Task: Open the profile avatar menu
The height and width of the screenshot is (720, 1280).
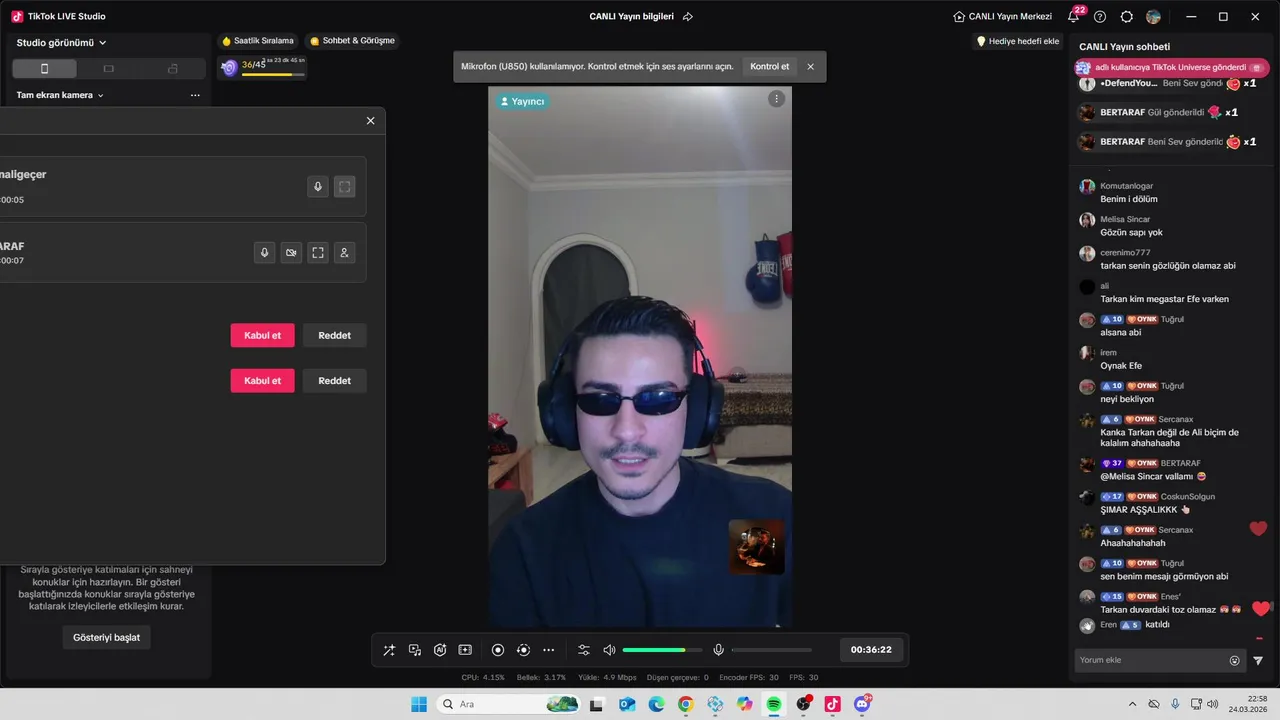Action: (x=1154, y=17)
